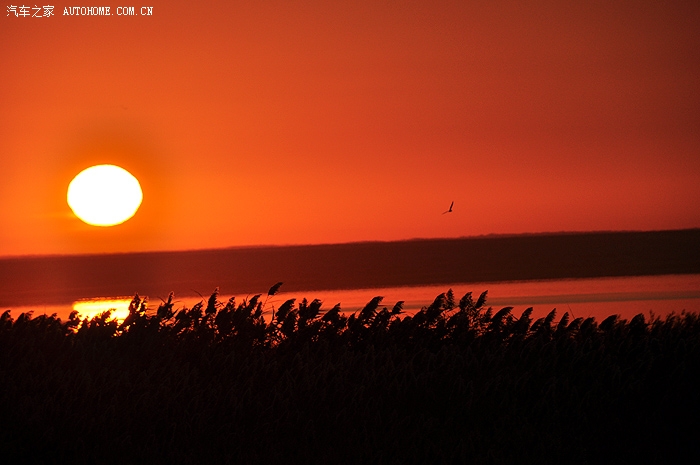This screenshot has height=465, width=700.
Task: Click the reed tips at far left edge
Action: (8, 318)
